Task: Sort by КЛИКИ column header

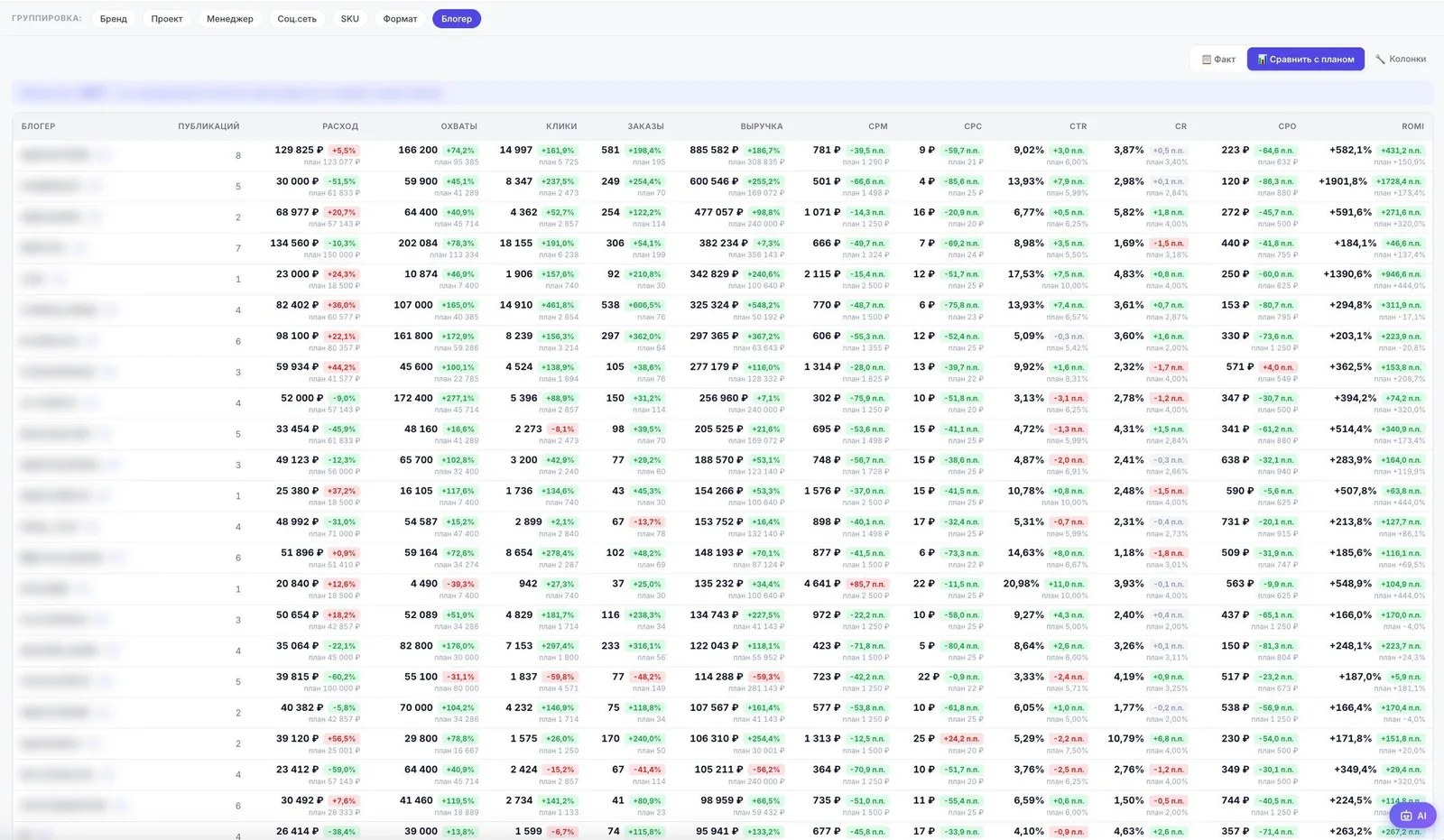Action: [x=561, y=126]
